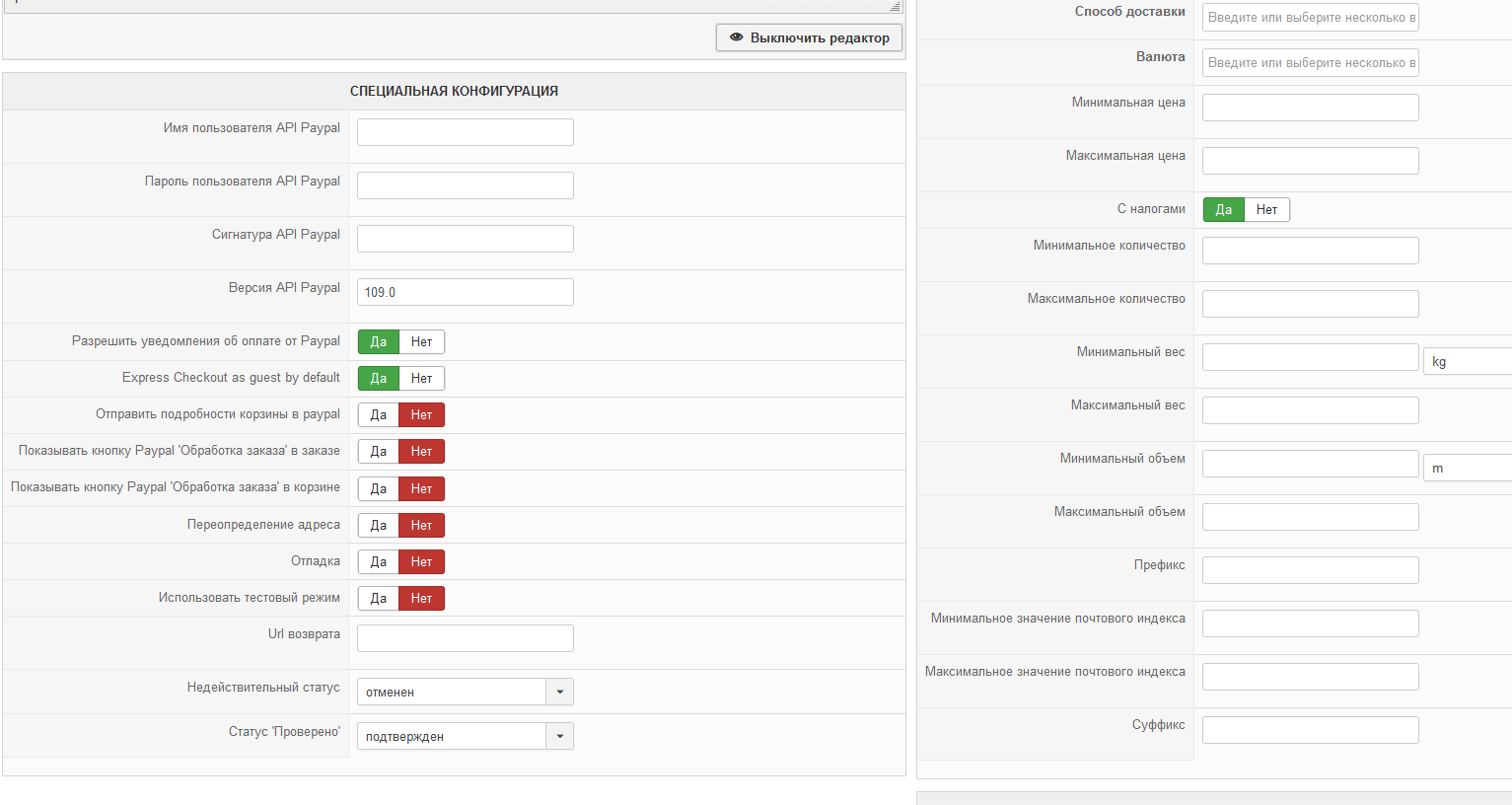Viewport: 1512px width, 805px height.
Task: Choose Нет for Paypal button 'в корзине'
Action: (x=422, y=488)
